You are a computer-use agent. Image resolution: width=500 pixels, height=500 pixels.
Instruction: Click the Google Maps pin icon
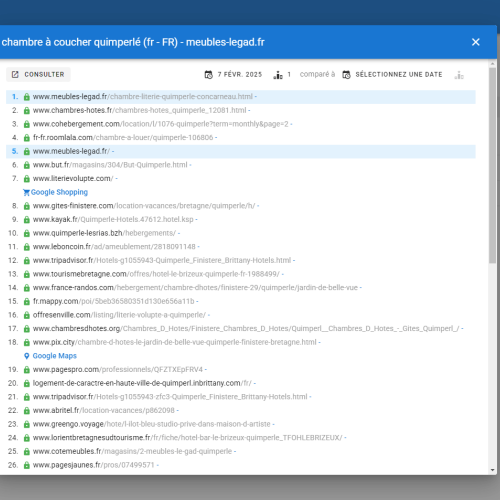point(27,356)
